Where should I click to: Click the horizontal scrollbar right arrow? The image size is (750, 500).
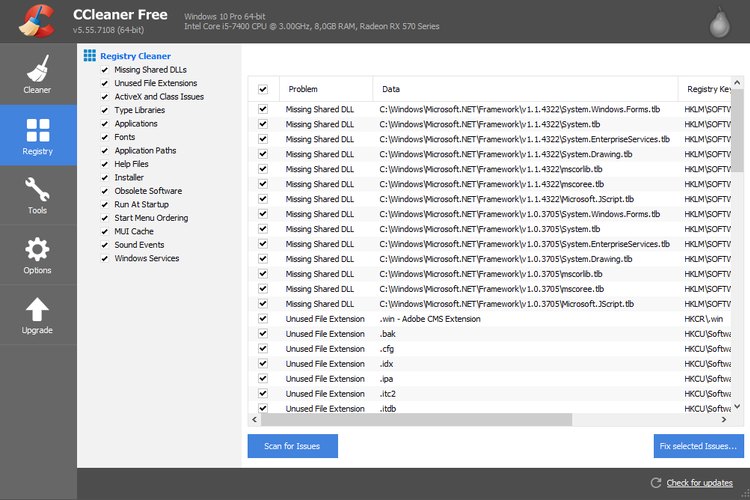[x=724, y=420]
